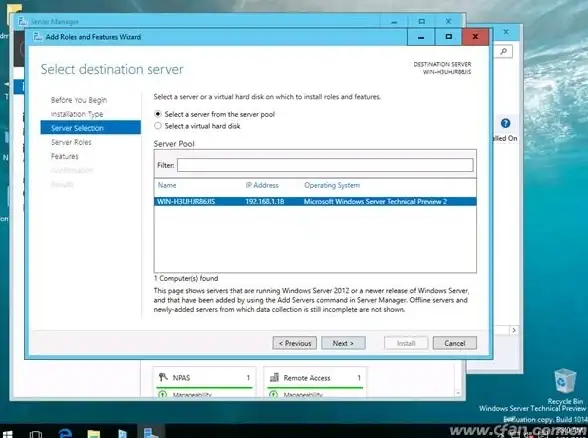Open the NPAS tile title
The height and width of the screenshot is (438, 588).
pyautogui.click(x=181, y=378)
